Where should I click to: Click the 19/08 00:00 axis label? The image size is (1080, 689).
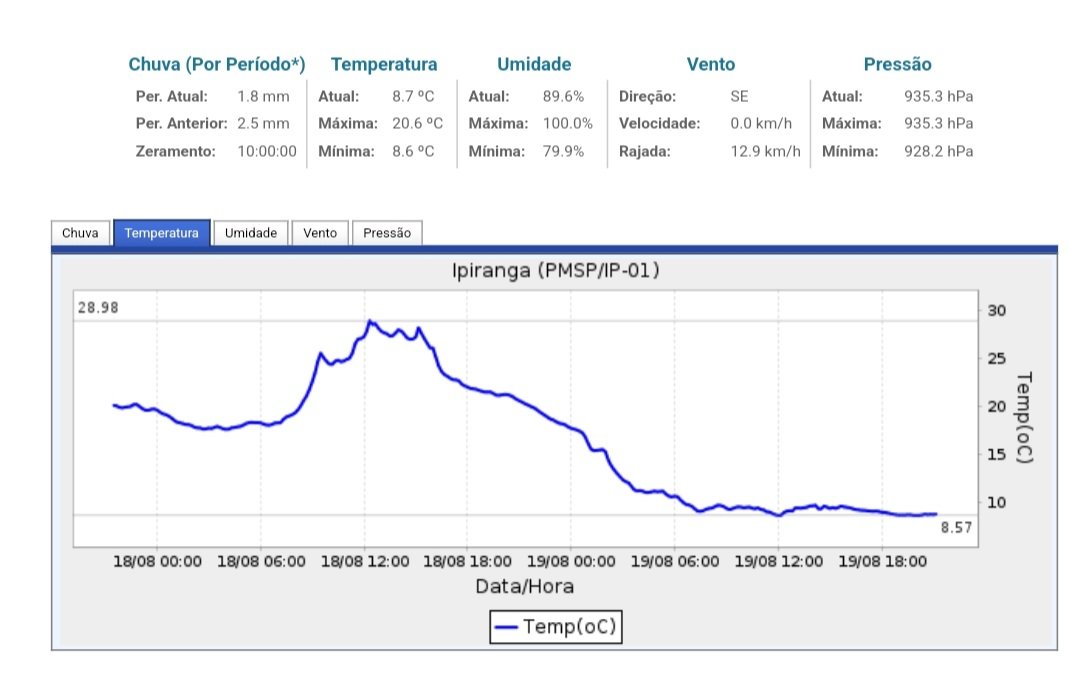pos(571,562)
